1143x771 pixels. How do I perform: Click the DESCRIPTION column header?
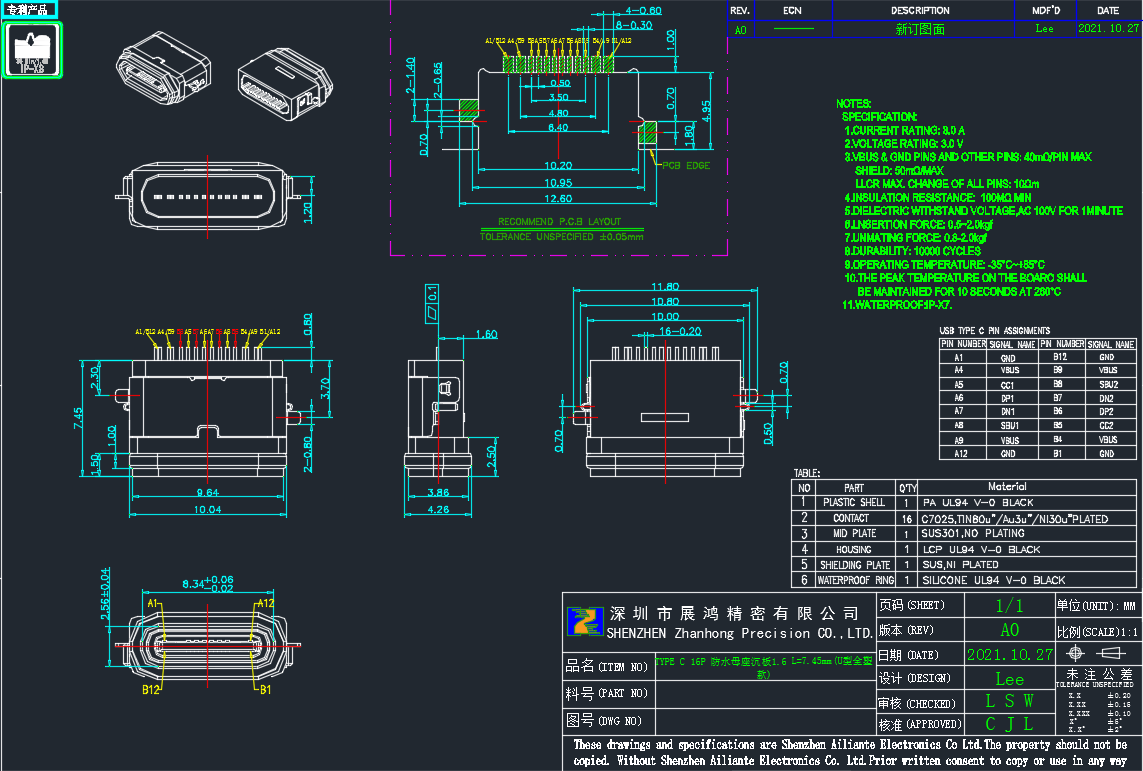click(920, 10)
